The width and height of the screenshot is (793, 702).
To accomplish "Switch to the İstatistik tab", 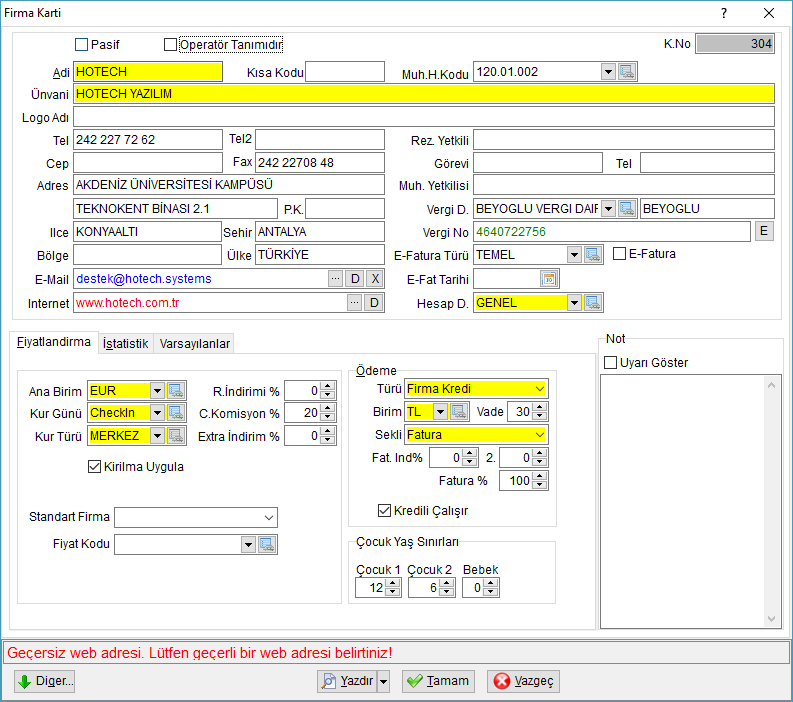I will (125, 343).
